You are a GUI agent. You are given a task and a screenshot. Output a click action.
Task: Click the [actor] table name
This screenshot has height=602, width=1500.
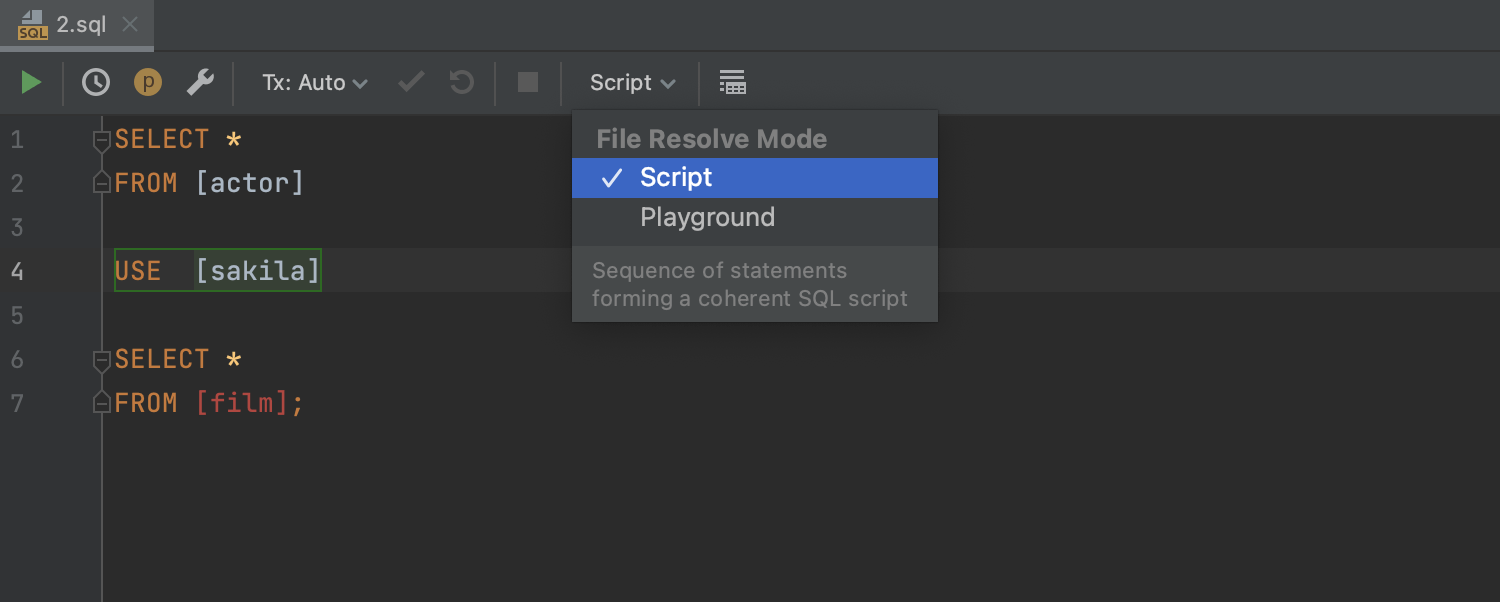pyautogui.click(x=249, y=183)
